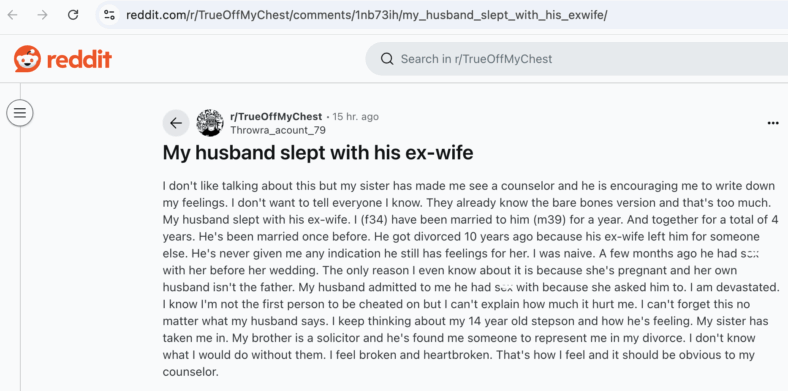788x391 pixels.
Task: Reload the Reddit page
Action: point(73,15)
